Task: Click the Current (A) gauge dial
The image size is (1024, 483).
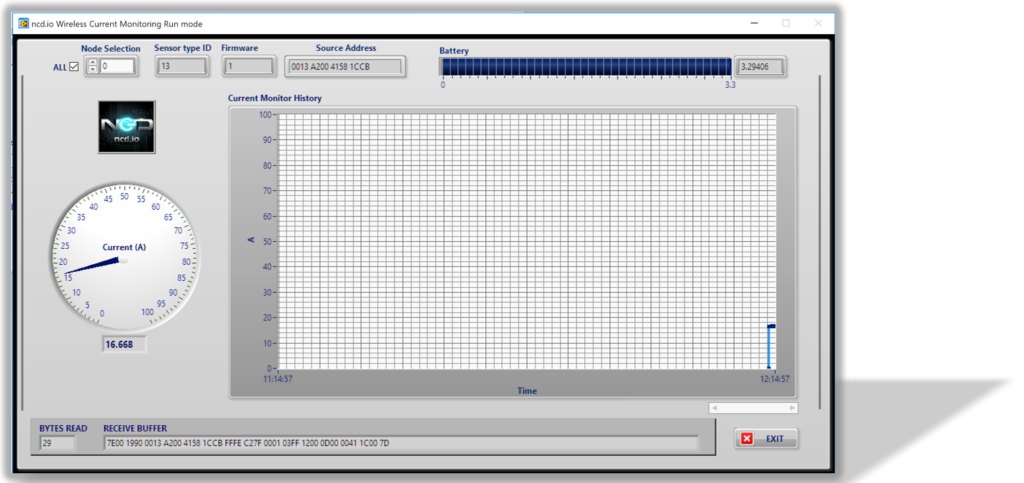Action: click(124, 257)
